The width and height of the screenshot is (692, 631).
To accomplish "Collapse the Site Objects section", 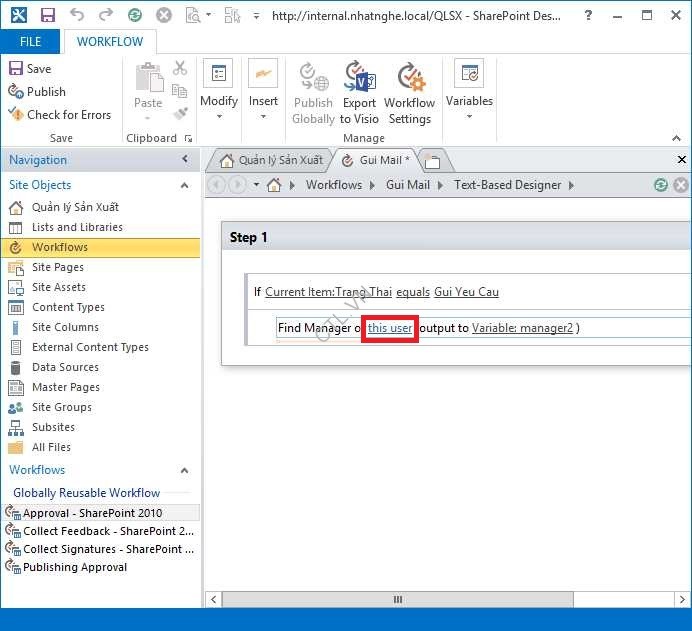I will click(184, 185).
